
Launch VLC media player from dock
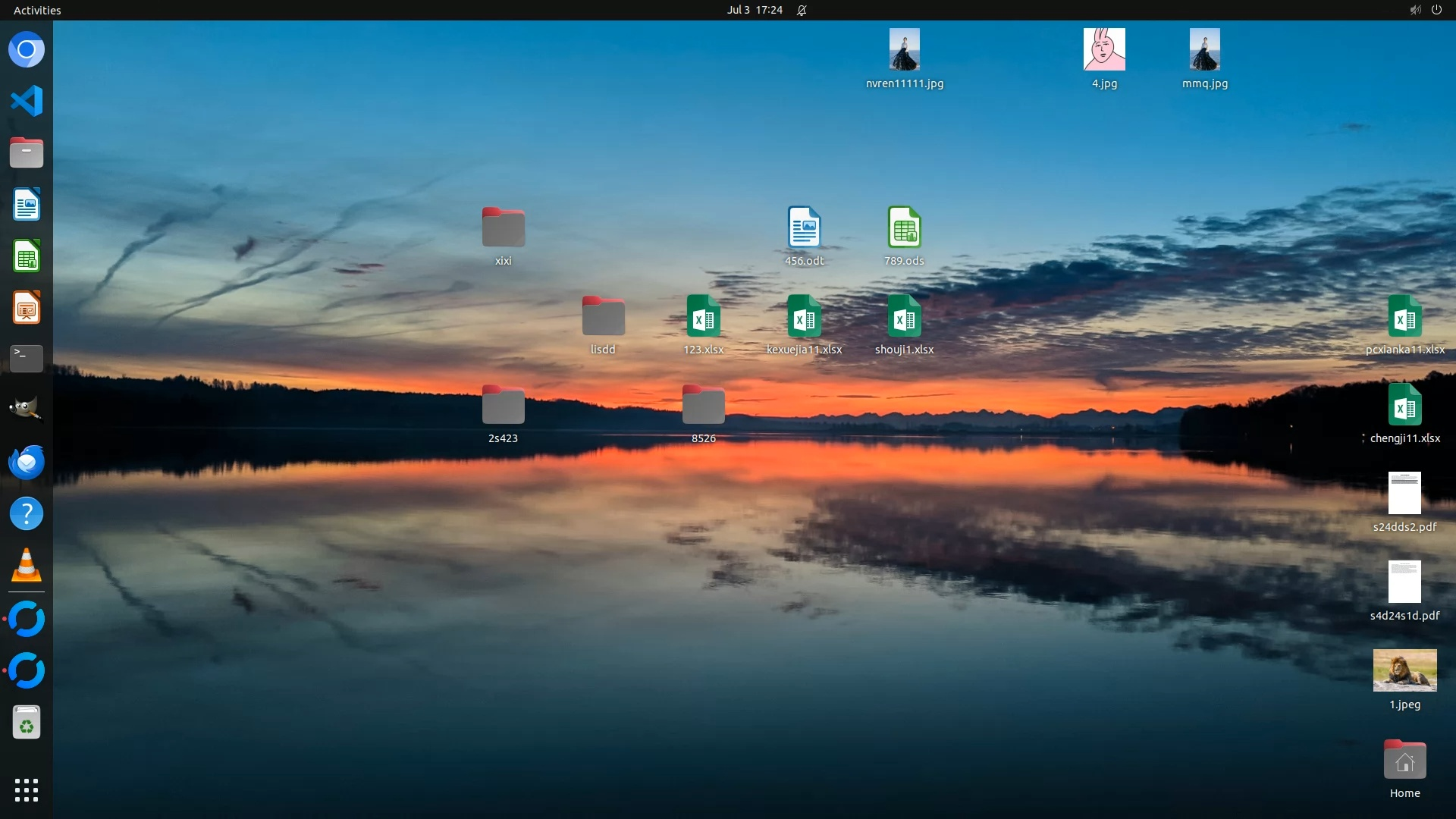coord(27,566)
